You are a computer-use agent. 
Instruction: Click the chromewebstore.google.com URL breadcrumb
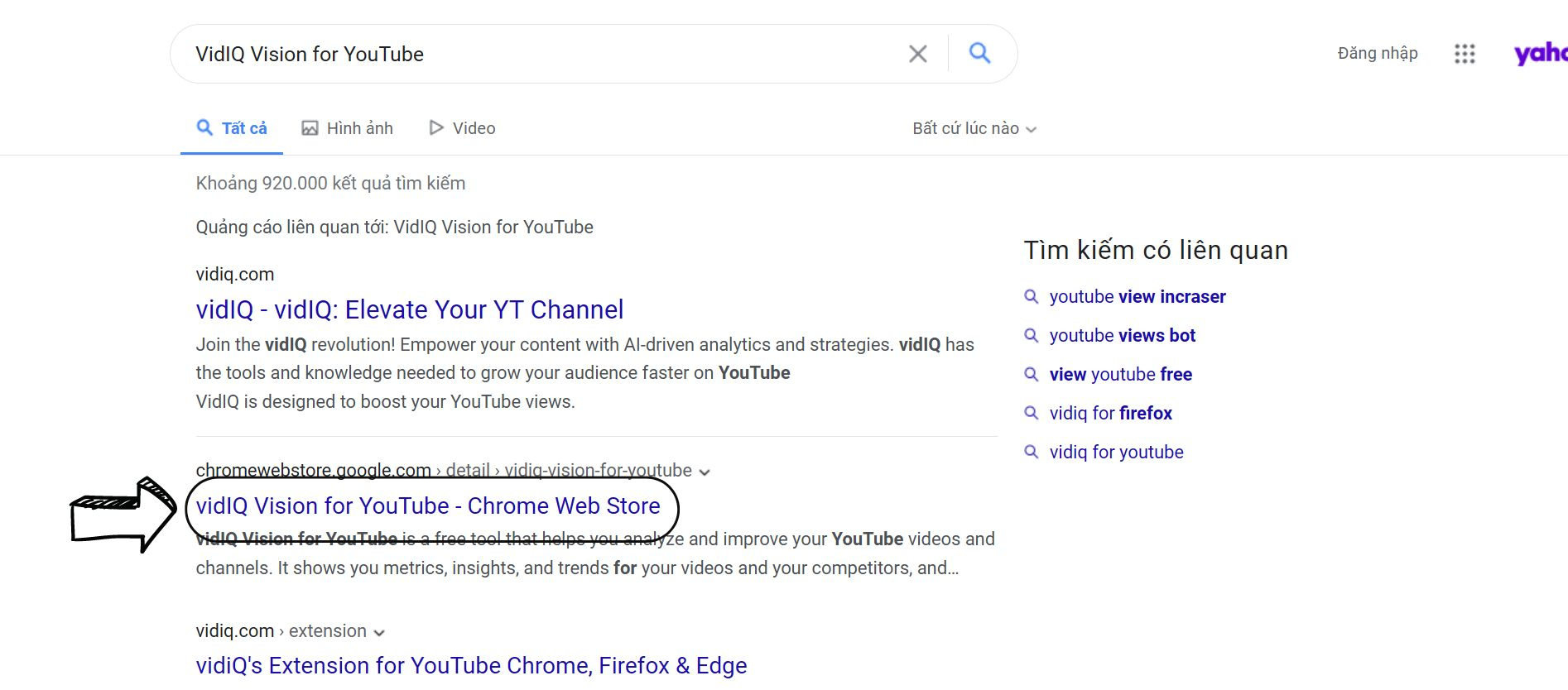tap(444, 470)
